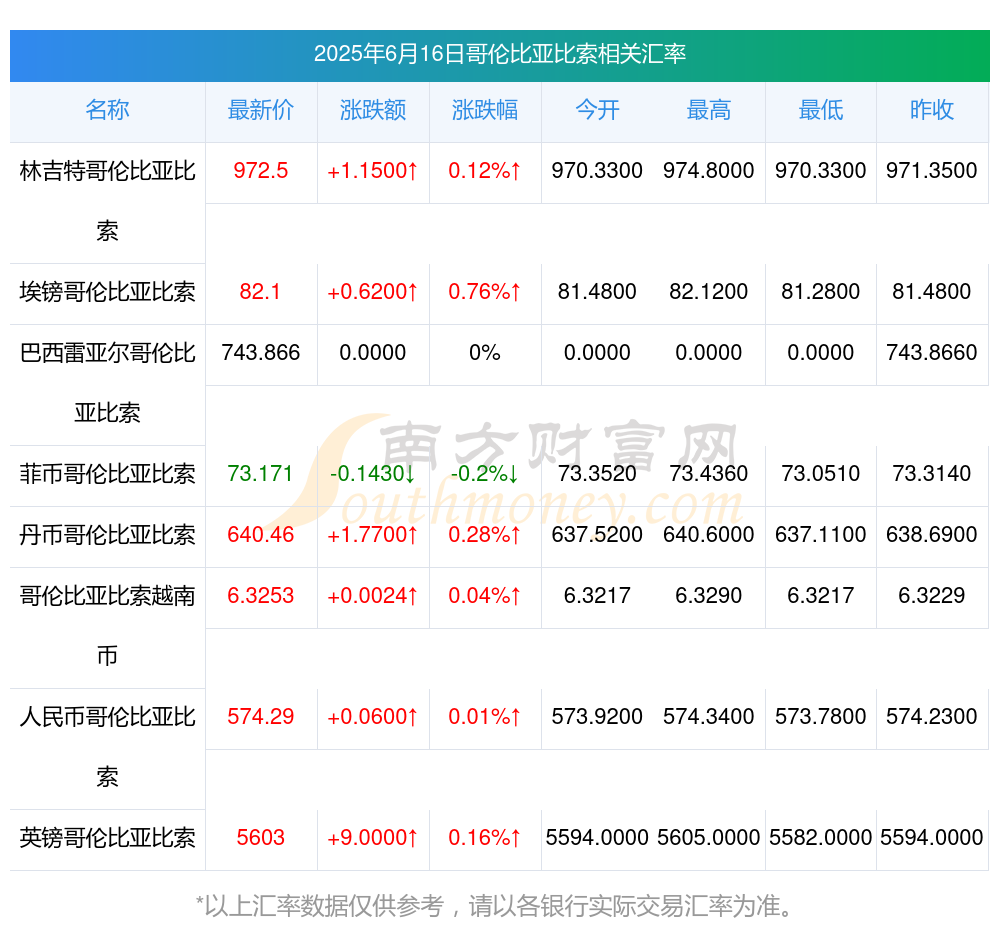Click the table title '2025年6月16日哥伦比亚比索相关汇率'
Screen dimensions: 1000x937
click(499, 54)
